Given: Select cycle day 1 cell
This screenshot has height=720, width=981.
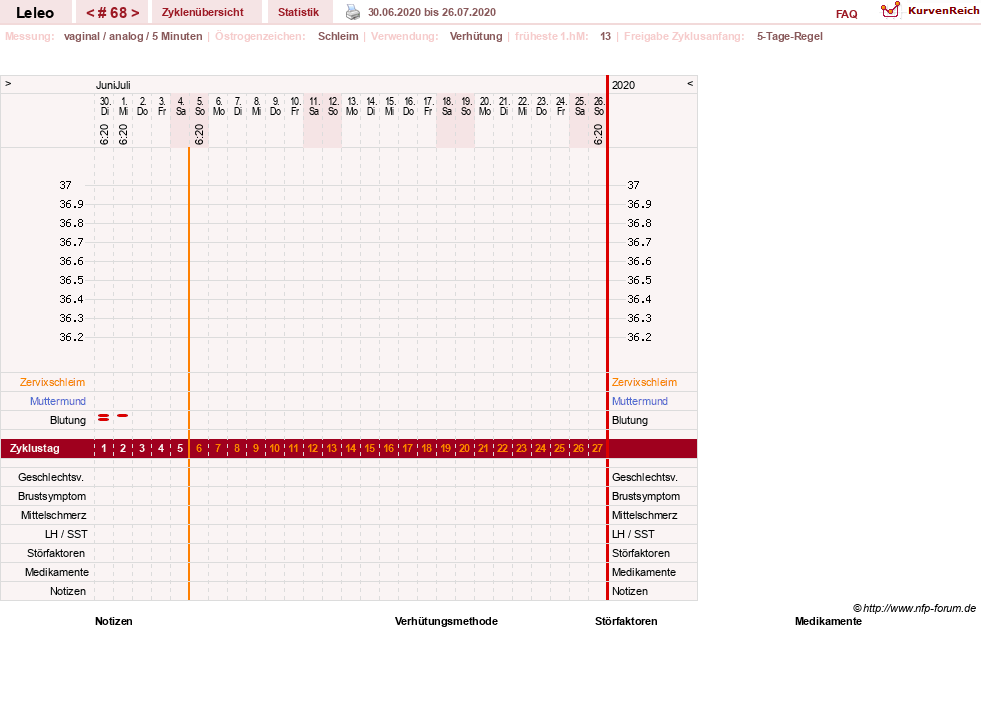Looking at the screenshot, I should (x=104, y=449).
